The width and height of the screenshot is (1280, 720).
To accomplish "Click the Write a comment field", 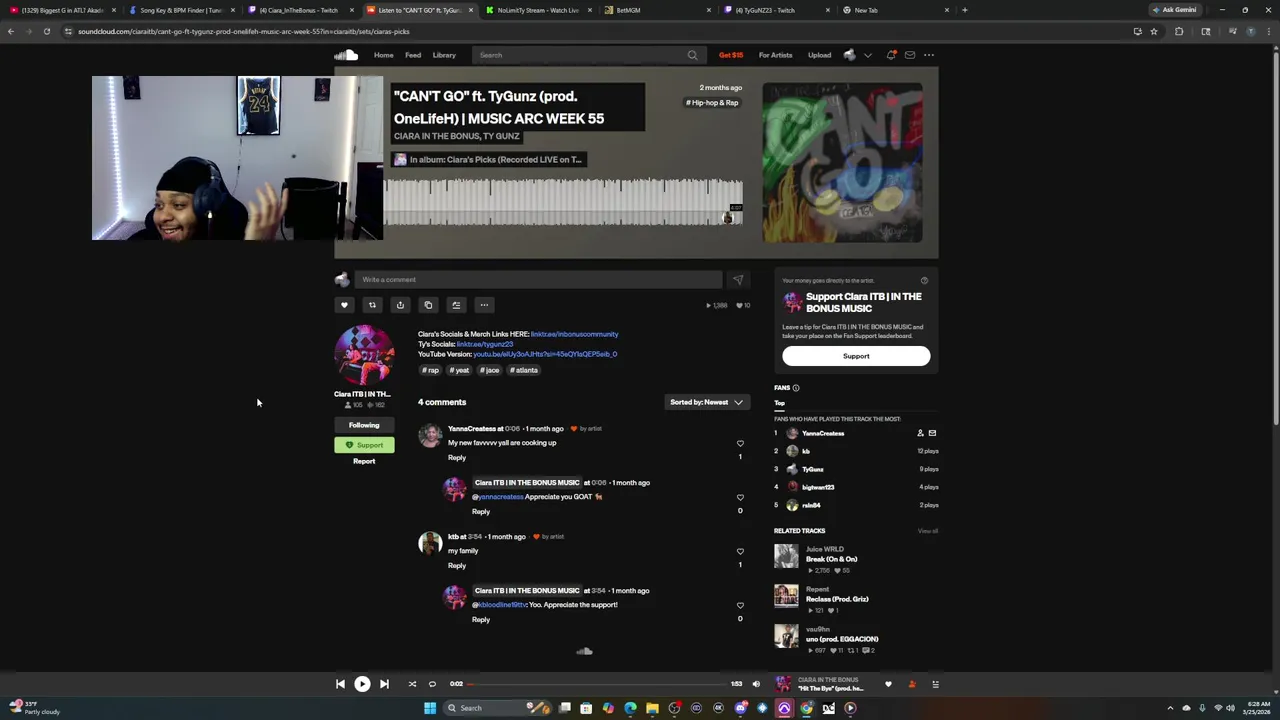I will tap(538, 280).
